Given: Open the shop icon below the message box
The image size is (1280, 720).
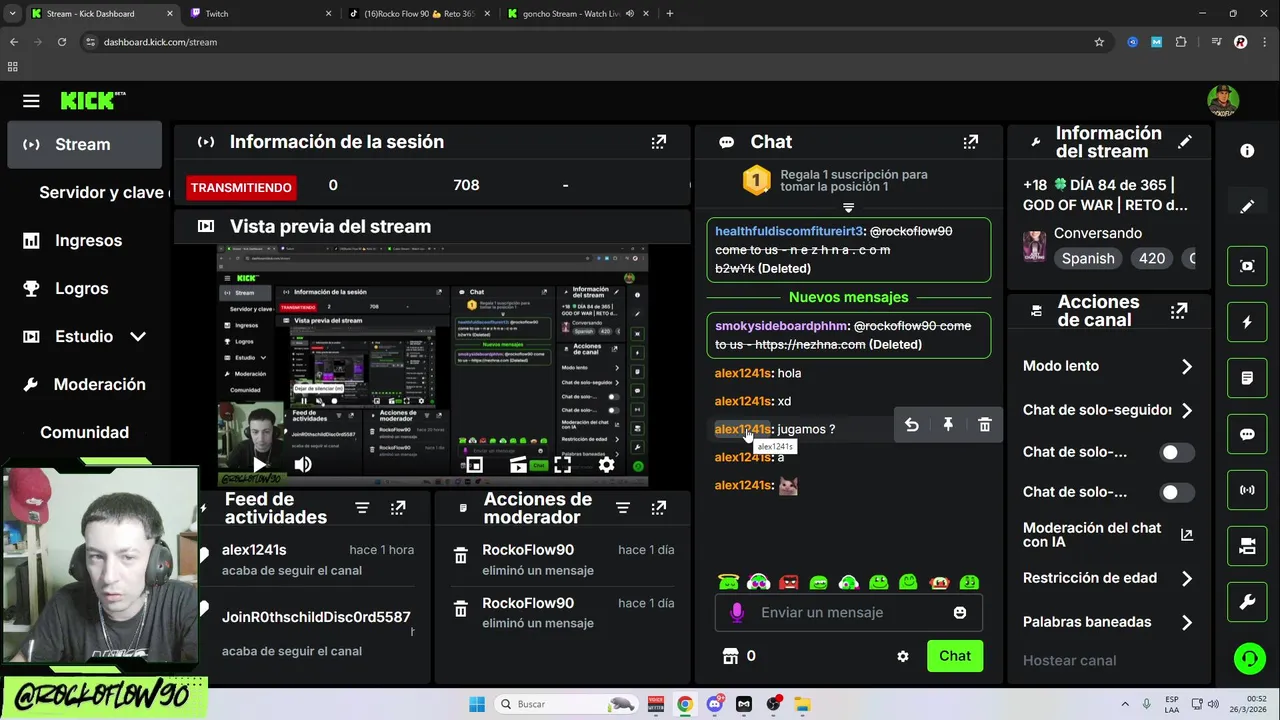Looking at the screenshot, I should click(730, 656).
